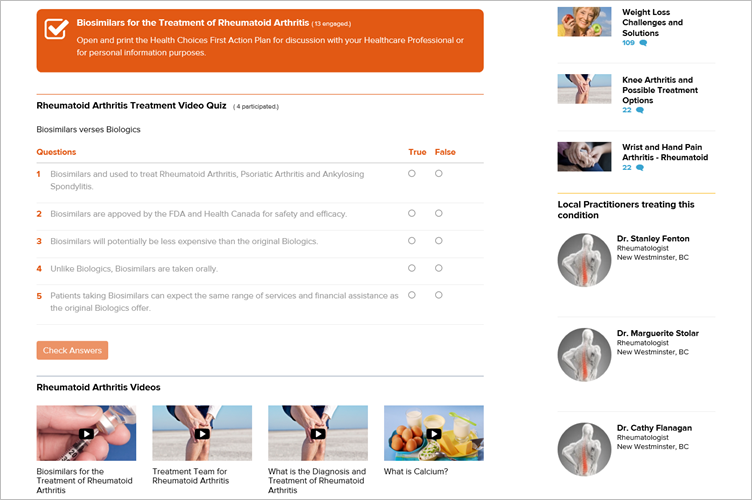Open the Biosimilars Action Plan banner link
The height and width of the screenshot is (500, 752).
[193, 23]
